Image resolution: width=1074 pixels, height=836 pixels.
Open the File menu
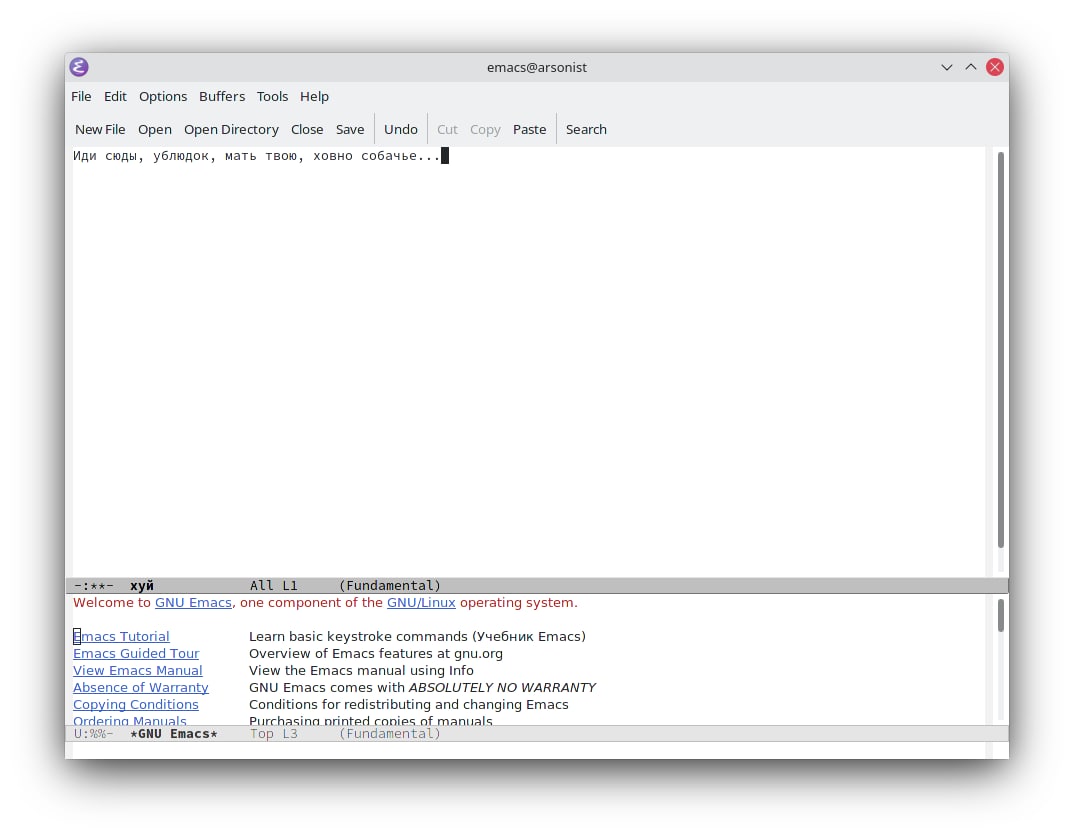[81, 97]
